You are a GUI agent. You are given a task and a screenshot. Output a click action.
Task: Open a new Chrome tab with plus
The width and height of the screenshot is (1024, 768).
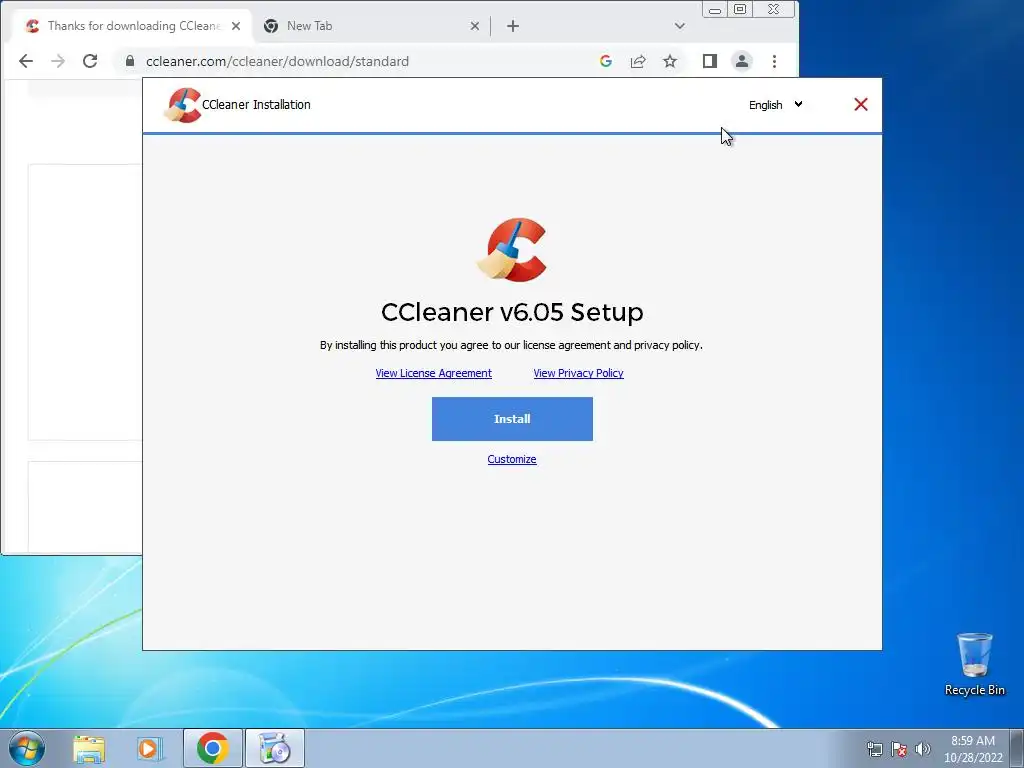(x=513, y=26)
